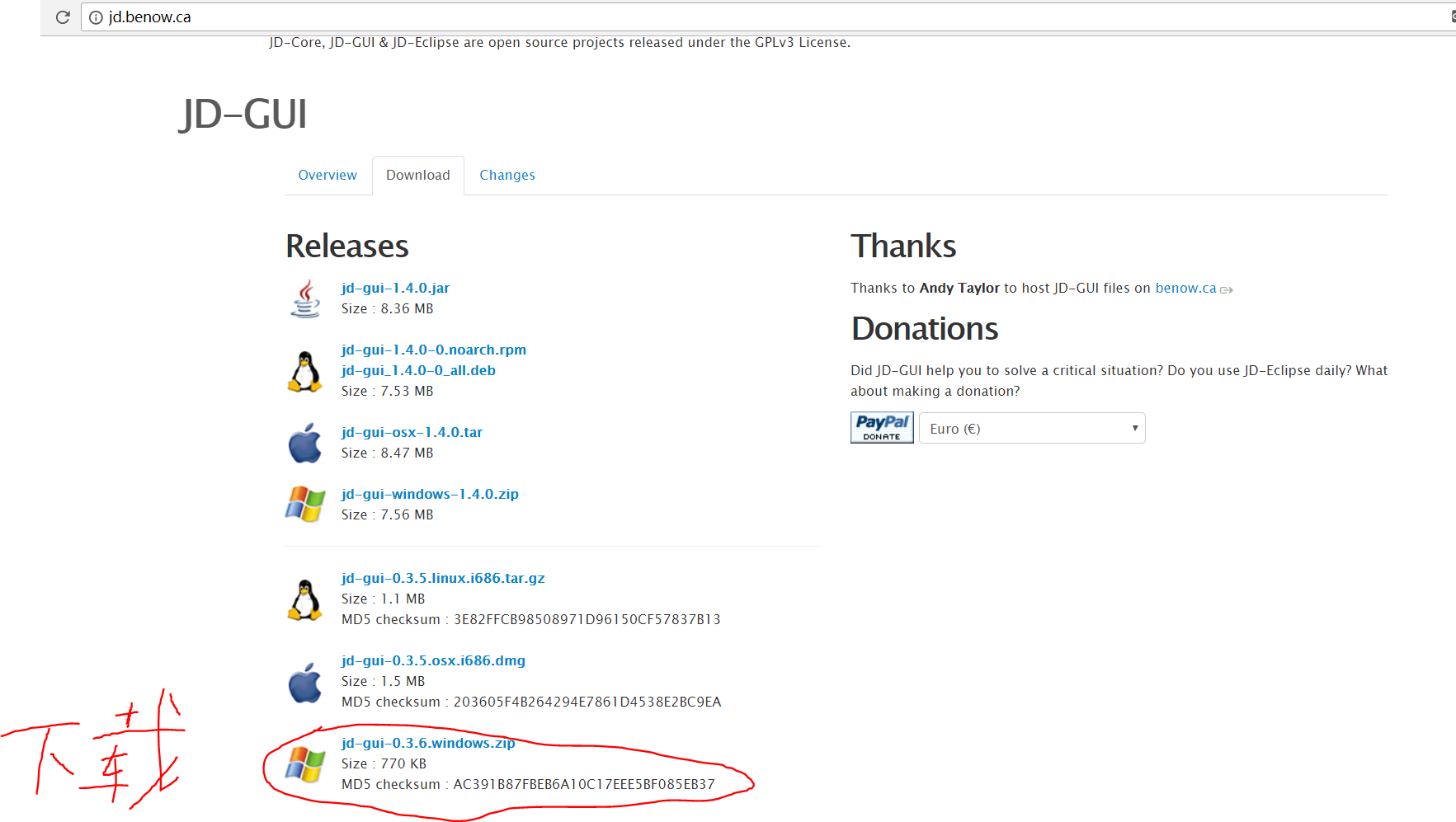
Task: Open the Euro currency dropdown
Action: click(1031, 429)
